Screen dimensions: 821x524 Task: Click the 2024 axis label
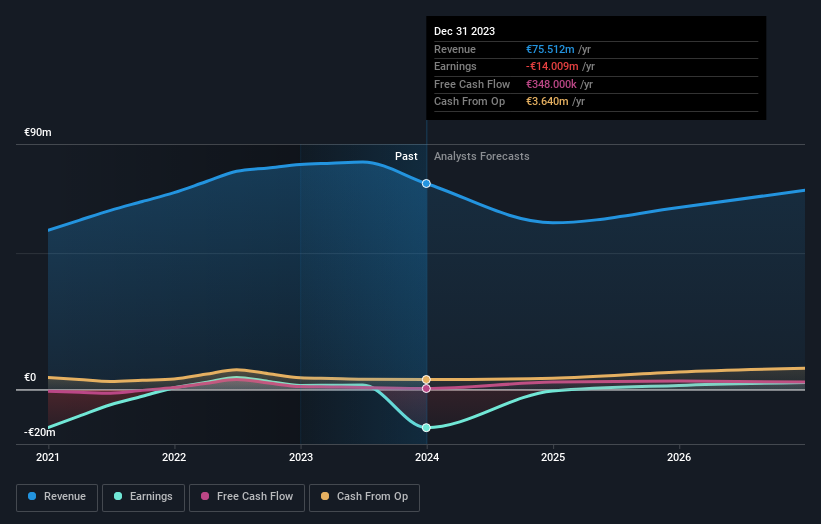pyautogui.click(x=427, y=458)
